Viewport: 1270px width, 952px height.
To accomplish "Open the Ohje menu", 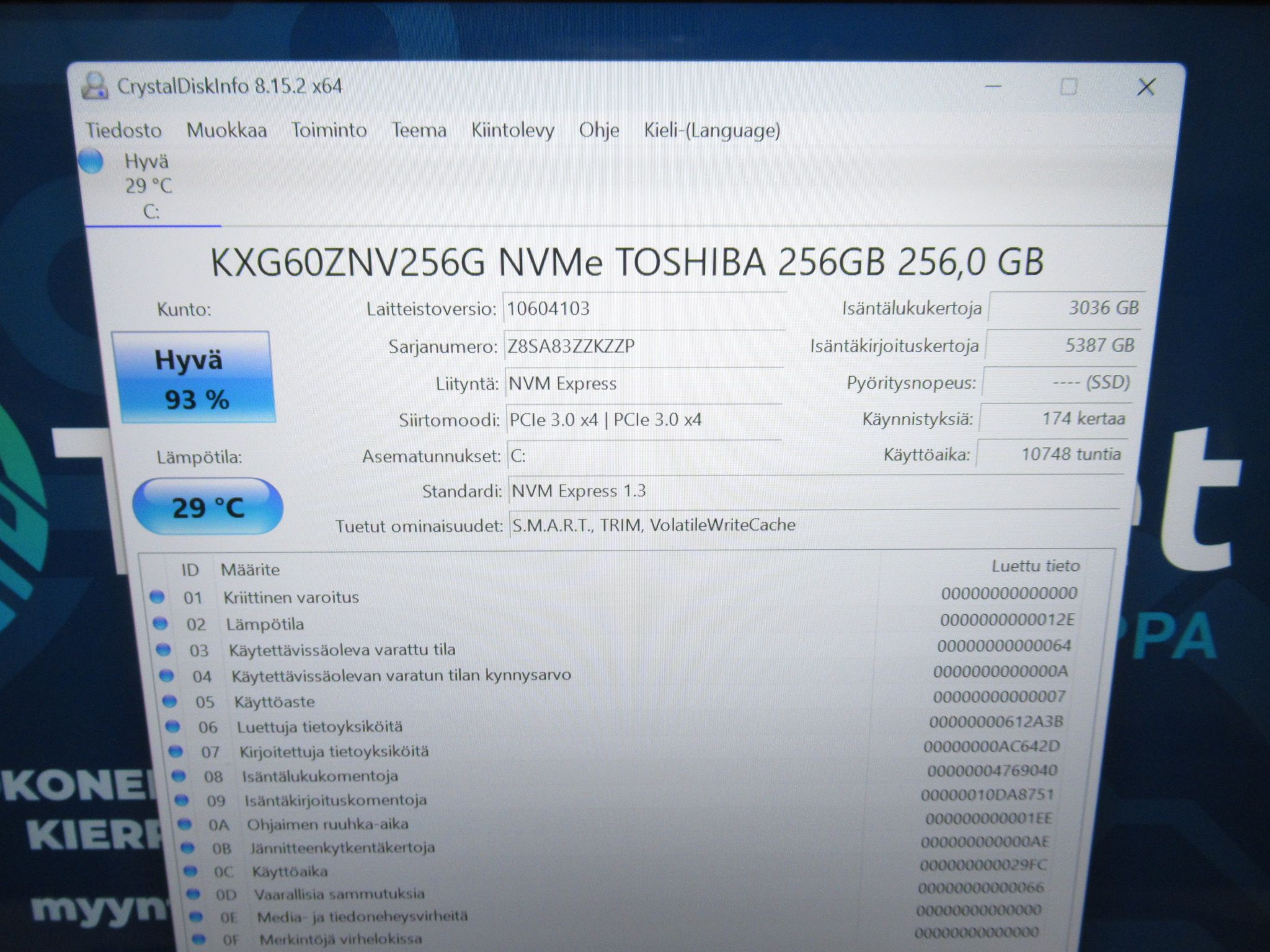I will pyautogui.click(x=599, y=130).
